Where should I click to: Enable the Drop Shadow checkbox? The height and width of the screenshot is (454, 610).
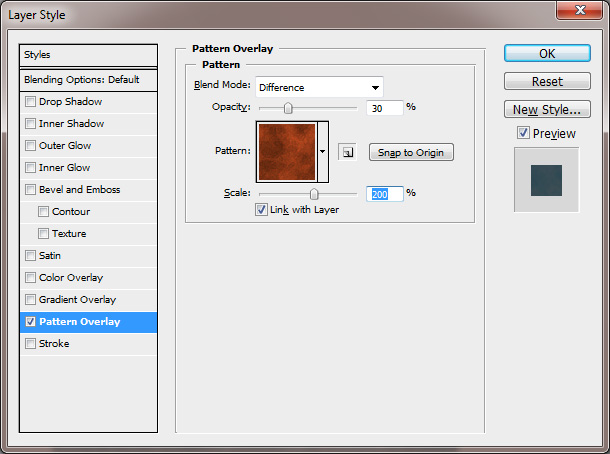click(30, 102)
